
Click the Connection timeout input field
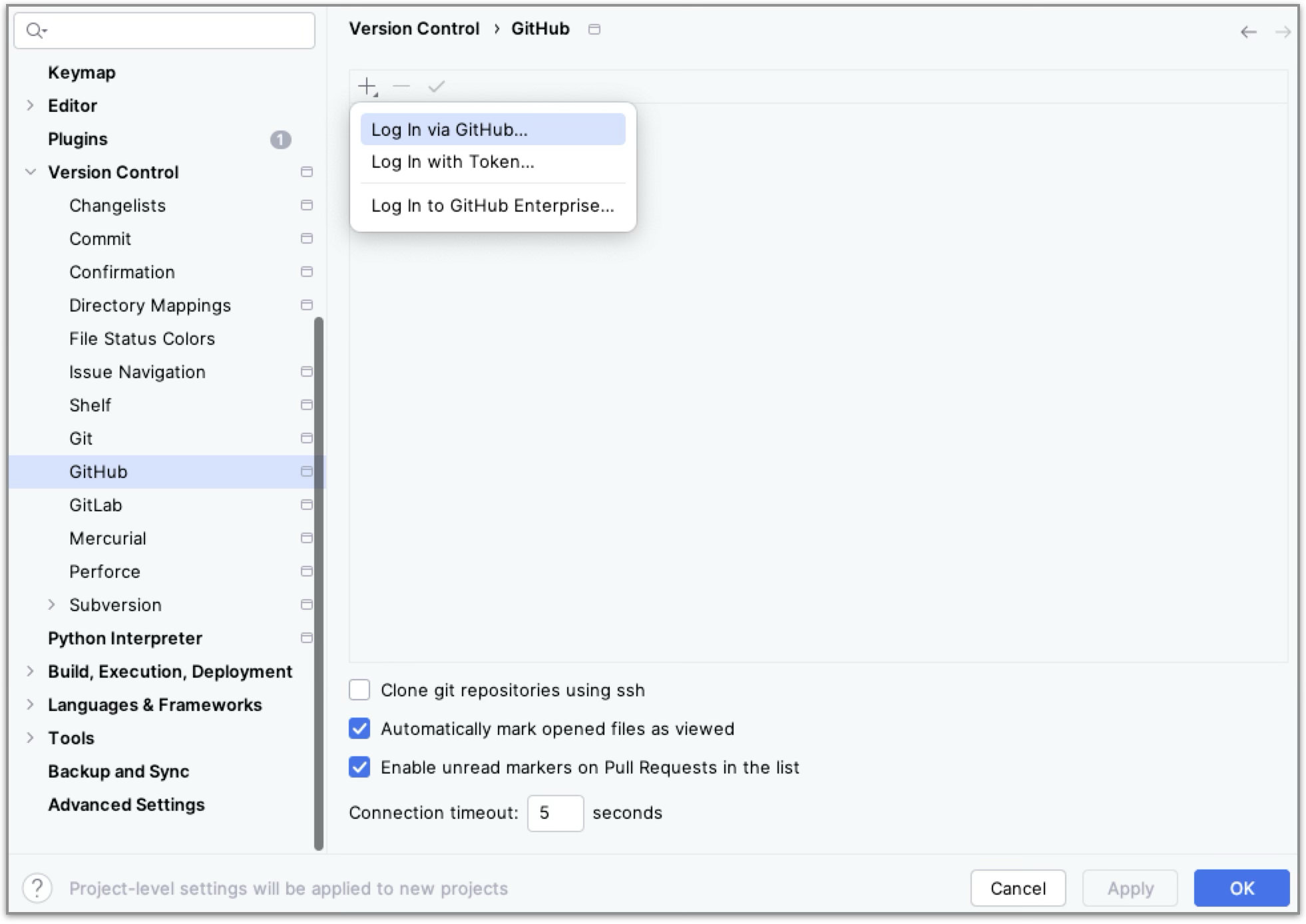click(x=555, y=813)
